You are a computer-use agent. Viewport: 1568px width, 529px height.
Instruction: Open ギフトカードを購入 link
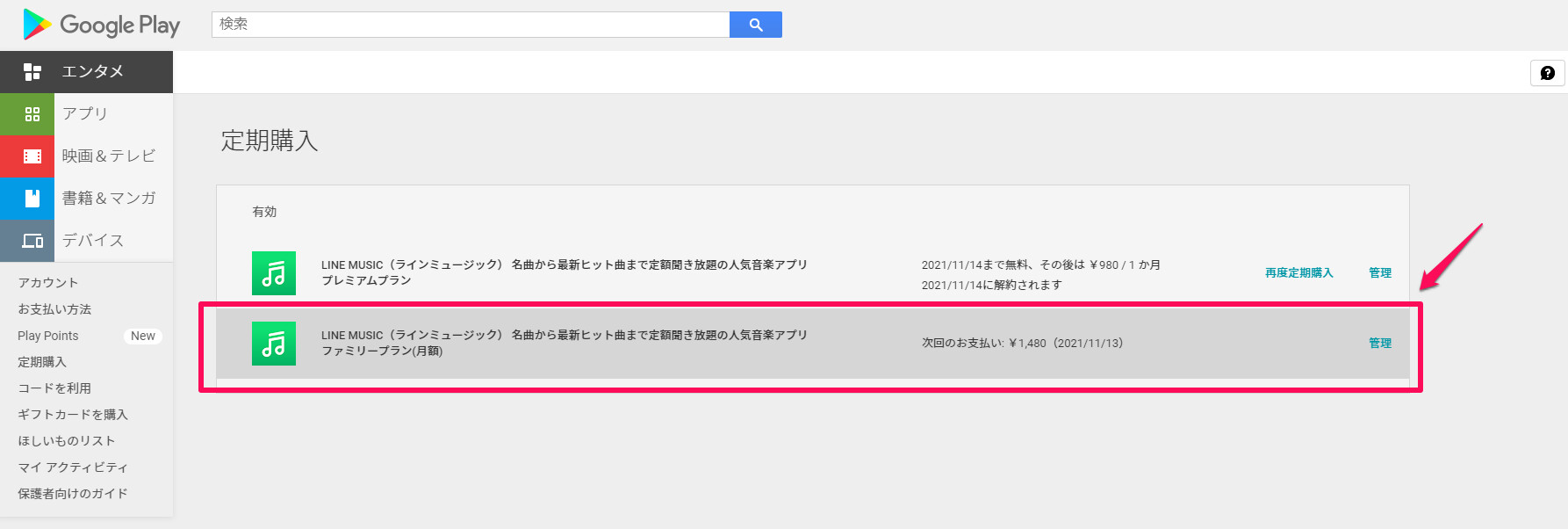[x=73, y=415]
